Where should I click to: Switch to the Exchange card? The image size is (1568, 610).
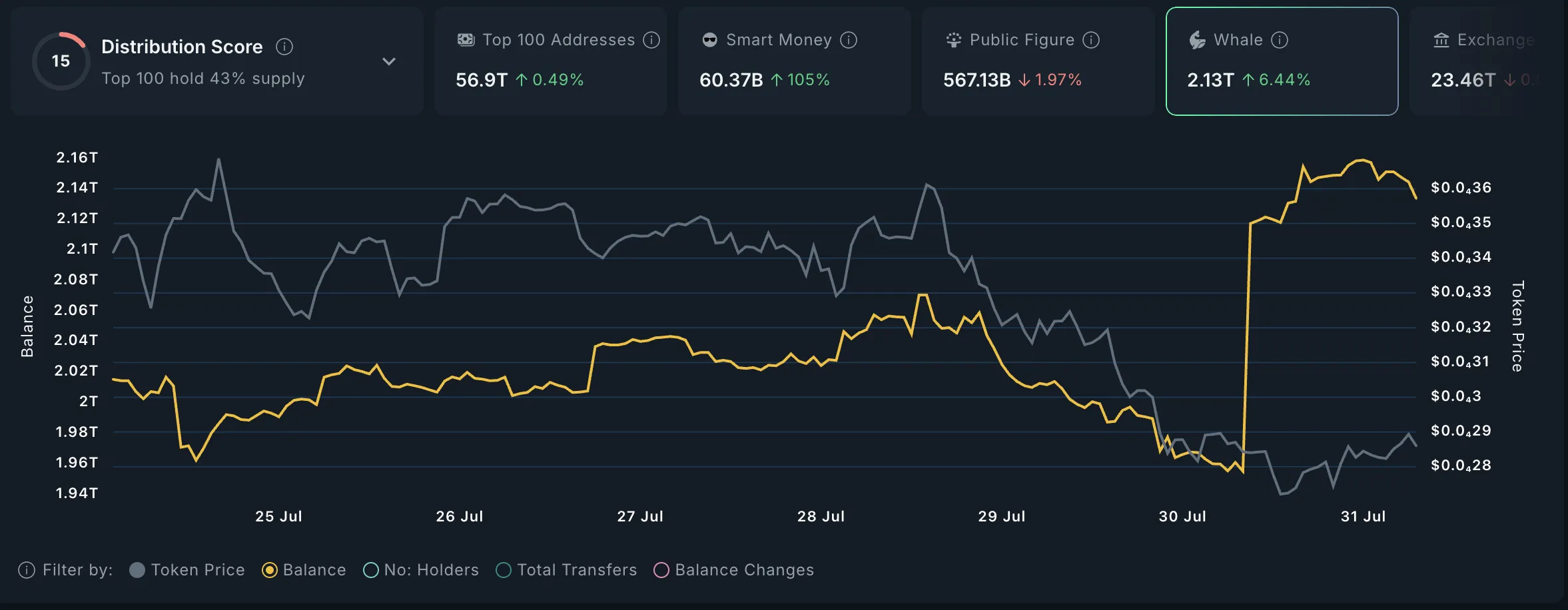pyautogui.click(x=1485, y=61)
